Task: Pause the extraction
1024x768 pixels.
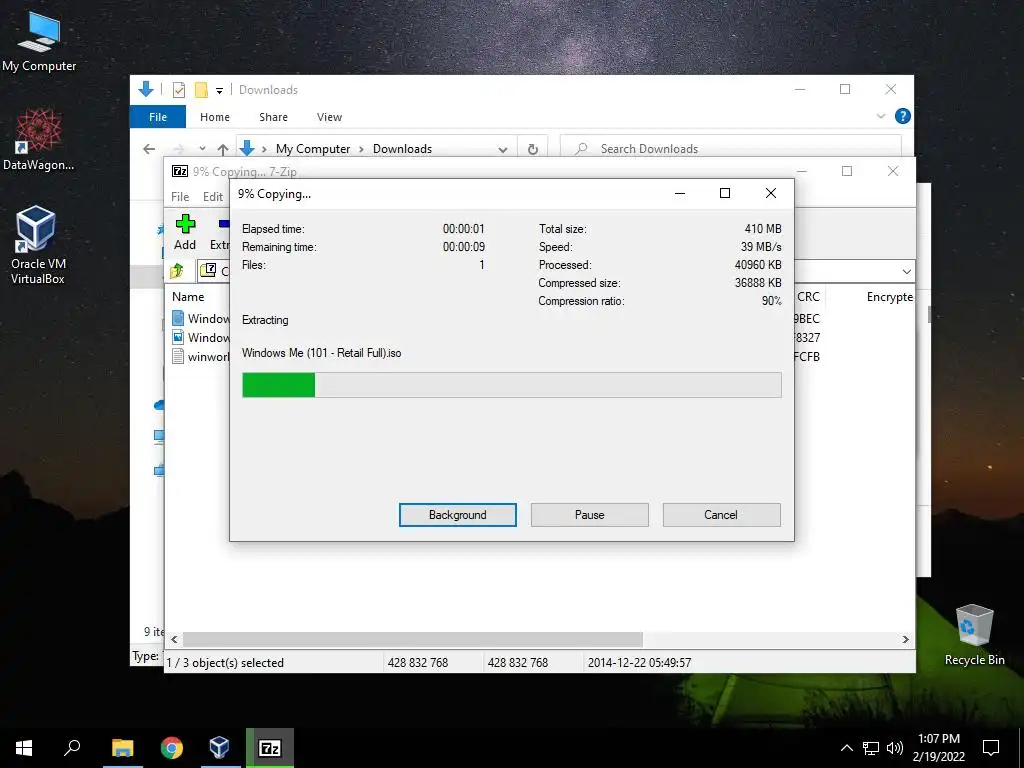Action: tap(589, 515)
